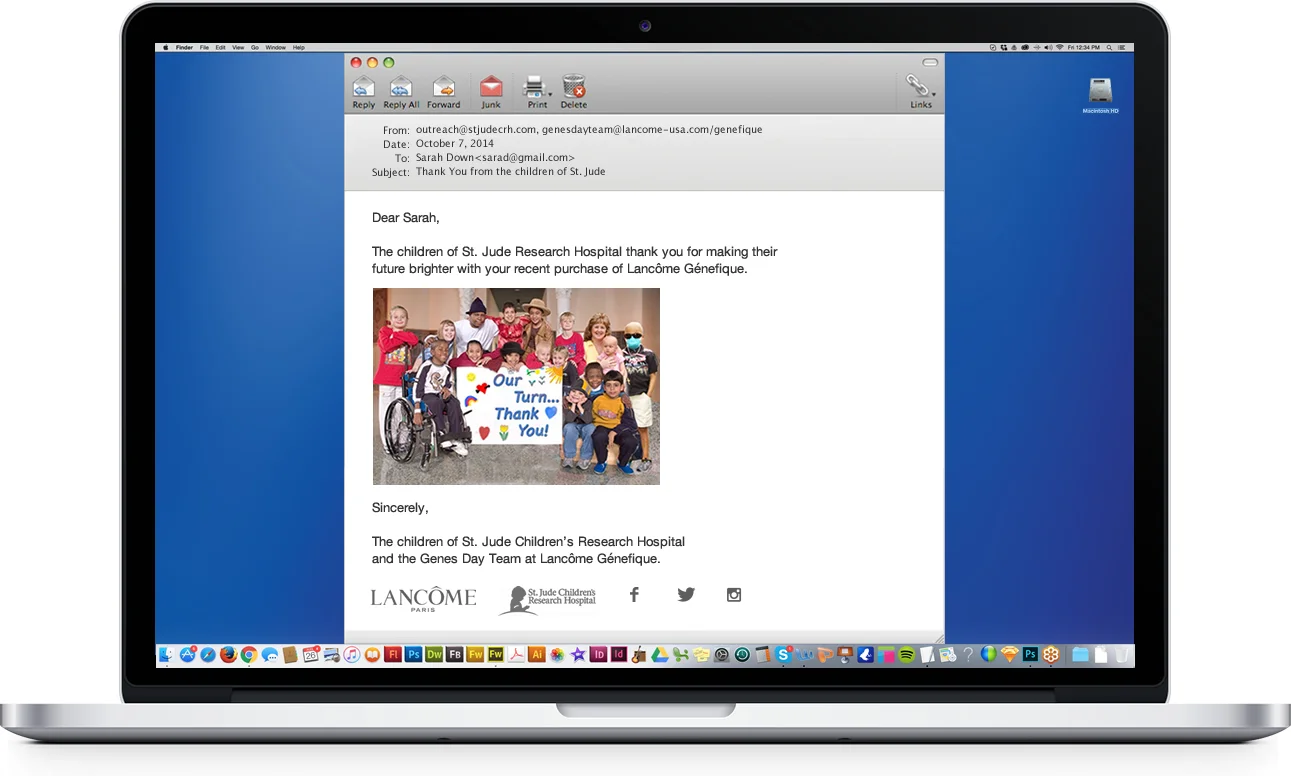Launch Adobe Flash (Fl) from the Dock

(x=393, y=654)
